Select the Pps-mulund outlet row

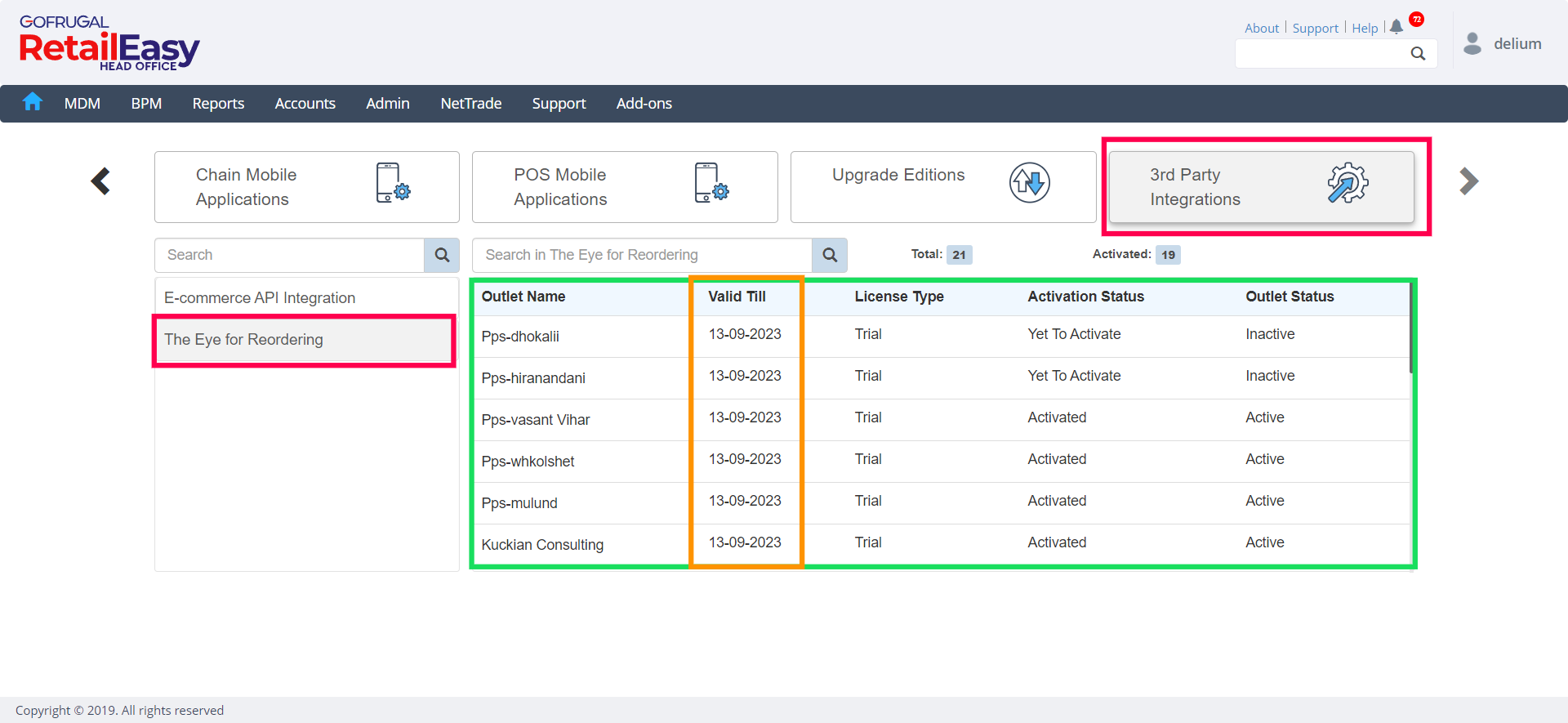coord(942,503)
